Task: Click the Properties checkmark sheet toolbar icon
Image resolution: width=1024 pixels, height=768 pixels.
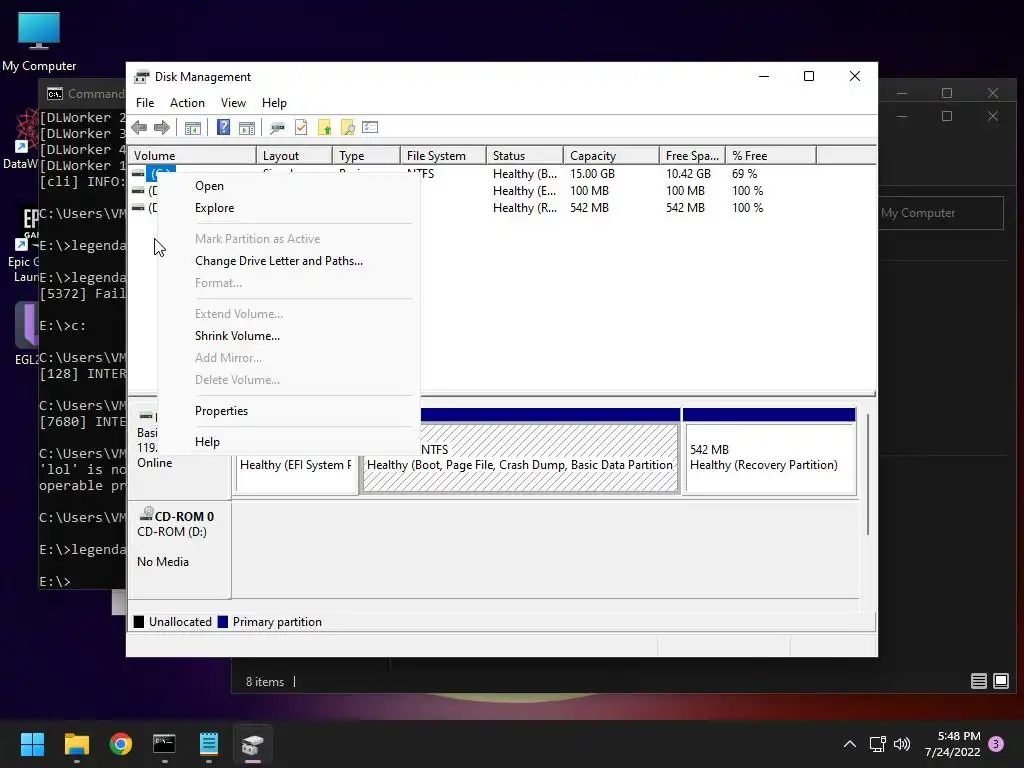Action: [x=301, y=127]
